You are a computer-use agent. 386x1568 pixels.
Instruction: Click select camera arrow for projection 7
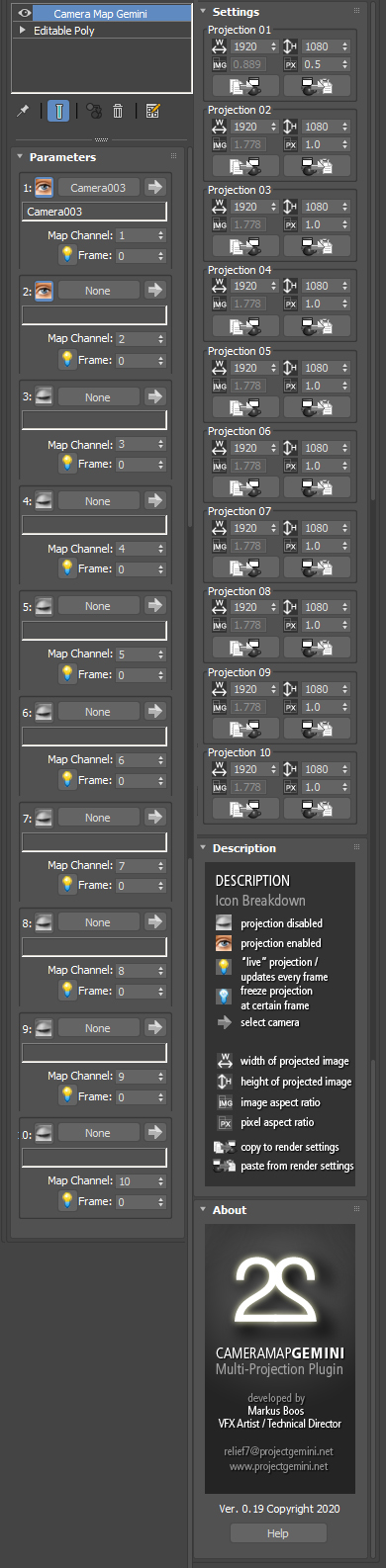tap(155, 817)
